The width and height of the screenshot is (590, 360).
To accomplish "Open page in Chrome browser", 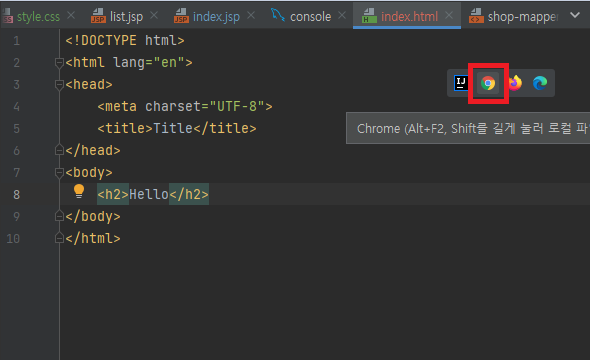I will pos(488,83).
